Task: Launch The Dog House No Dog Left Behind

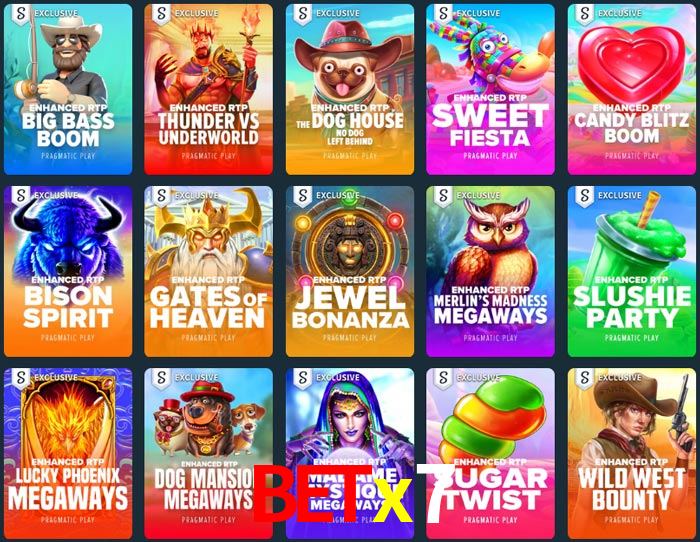Action: 350,89
